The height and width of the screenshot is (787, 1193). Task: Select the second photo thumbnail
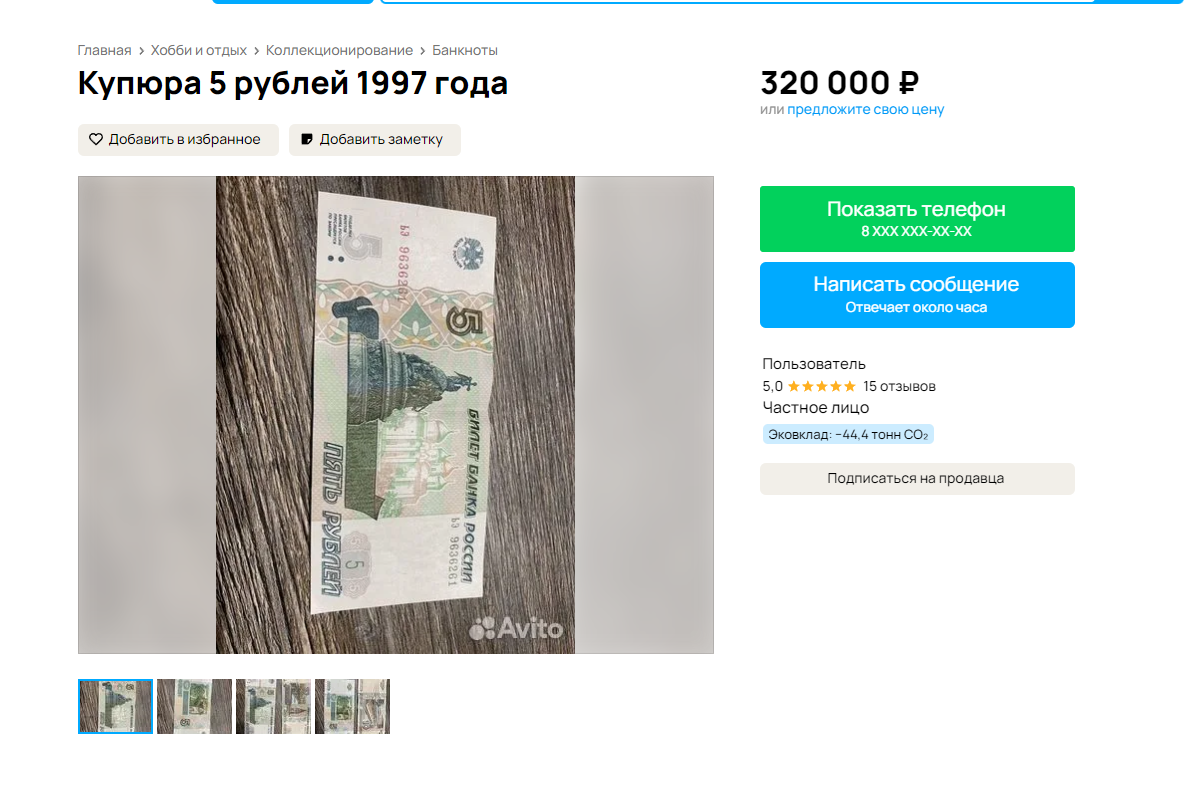tap(195, 706)
